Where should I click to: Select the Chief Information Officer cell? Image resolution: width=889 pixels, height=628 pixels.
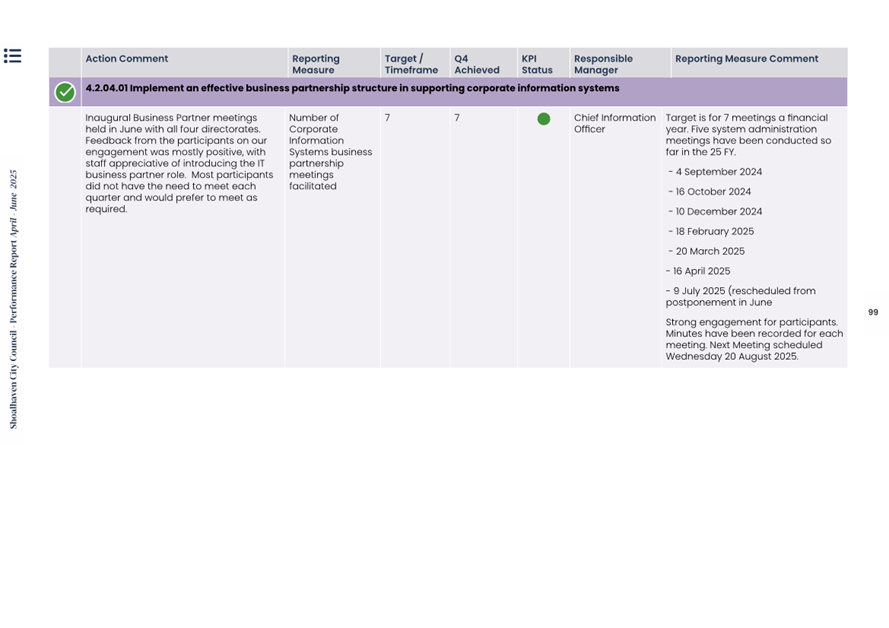click(x=614, y=123)
